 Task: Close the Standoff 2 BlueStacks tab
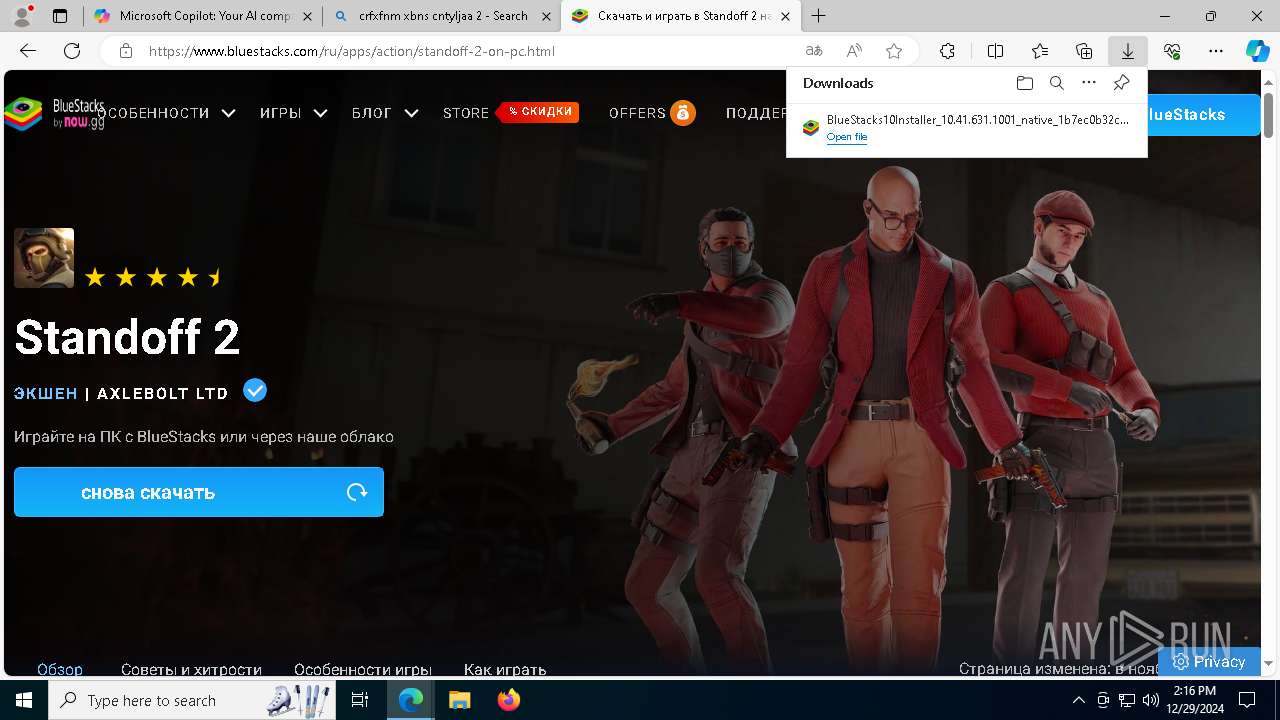(x=786, y=16)
